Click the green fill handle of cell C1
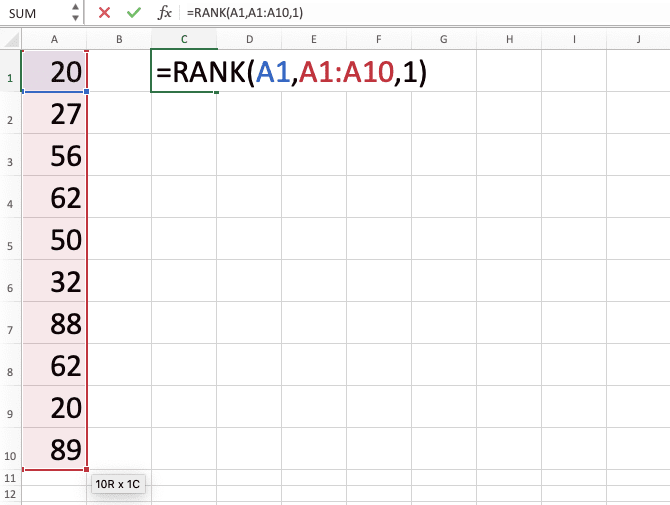Image resolution: width=670 pixels, height=505 pixels. 217,92
